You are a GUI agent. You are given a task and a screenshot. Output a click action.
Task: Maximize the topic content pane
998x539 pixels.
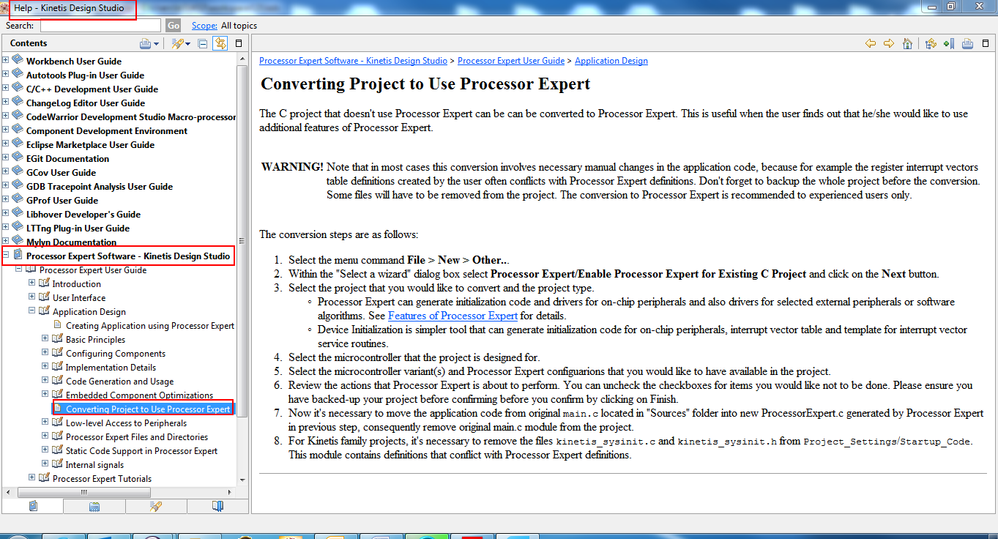[x=985, y=43]
